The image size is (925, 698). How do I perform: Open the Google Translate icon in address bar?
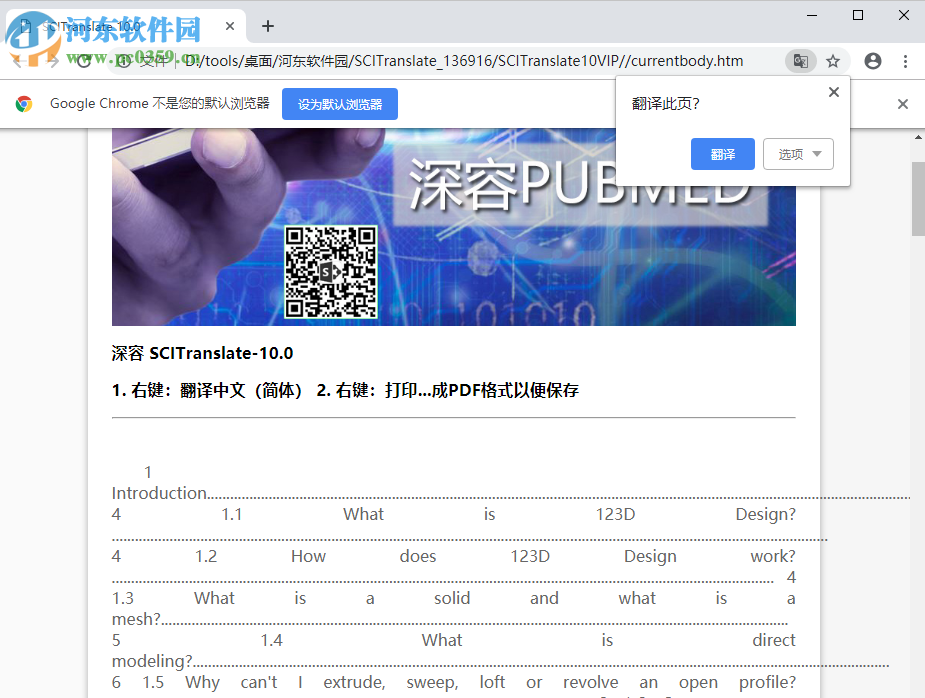click(x=800, y=61)
